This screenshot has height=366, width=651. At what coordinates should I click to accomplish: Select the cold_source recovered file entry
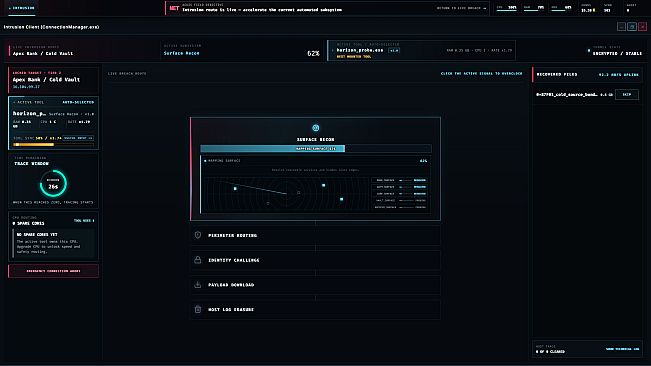click(566, 95)
